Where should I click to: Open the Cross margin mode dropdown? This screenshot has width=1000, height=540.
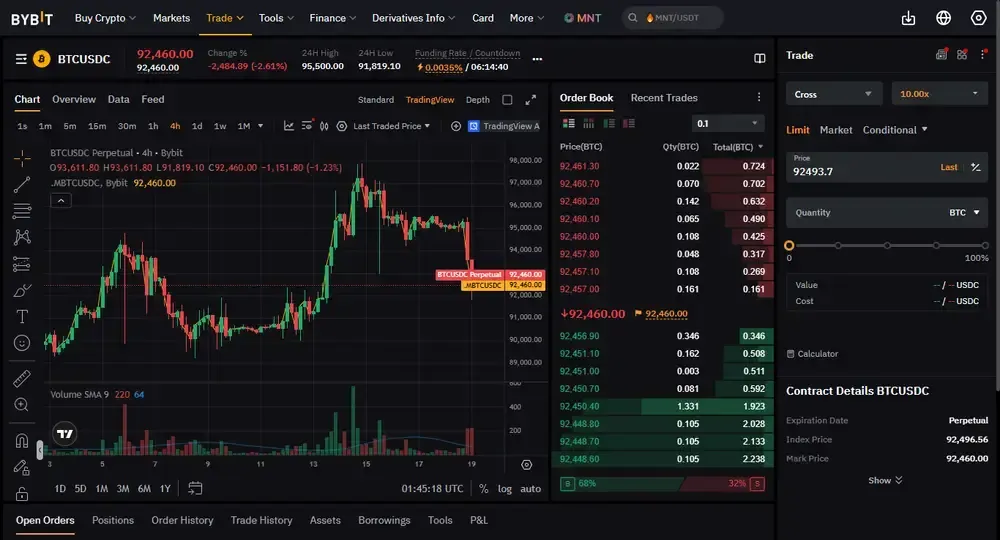[834, 94]
